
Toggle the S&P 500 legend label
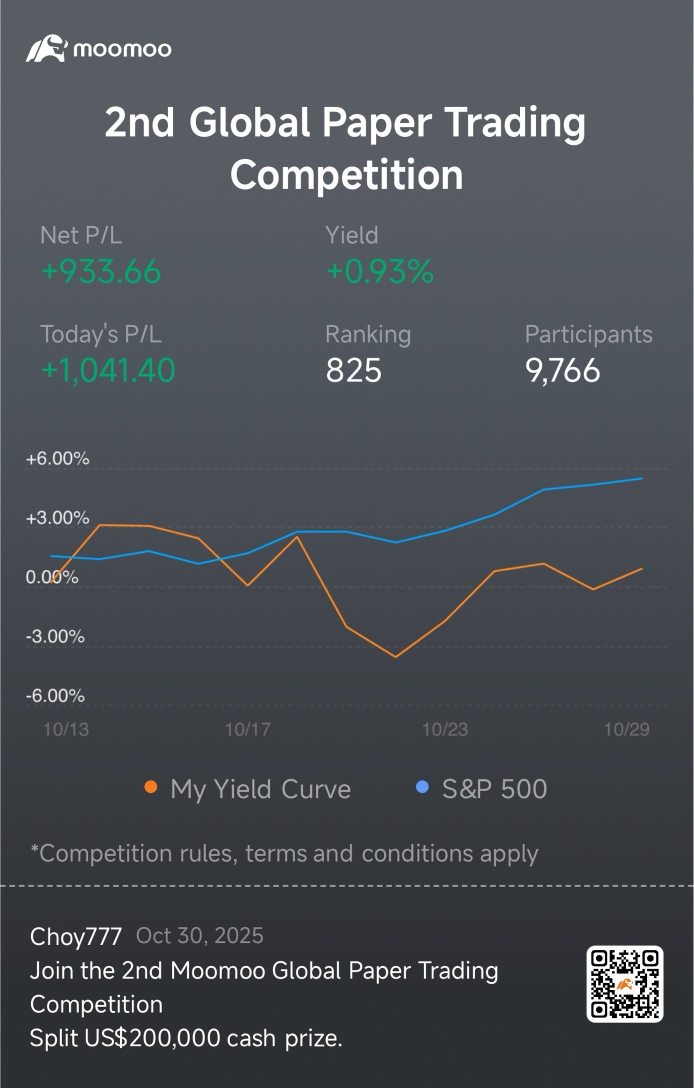[494, 789]
